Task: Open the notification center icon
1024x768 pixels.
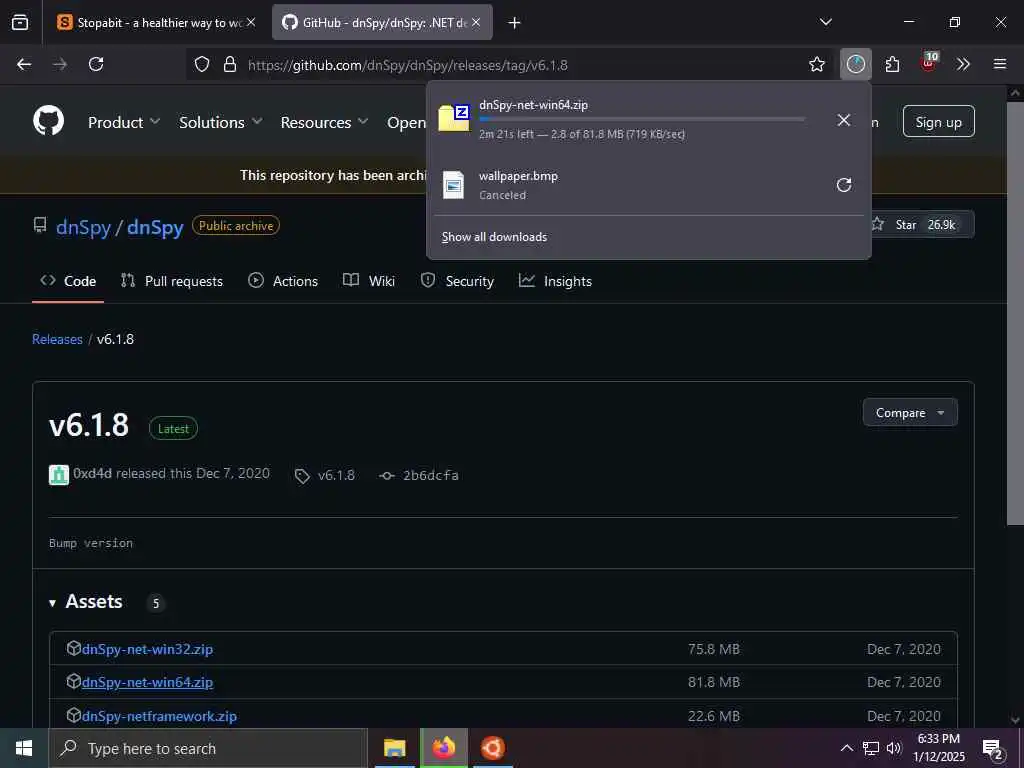Action: 993,749
